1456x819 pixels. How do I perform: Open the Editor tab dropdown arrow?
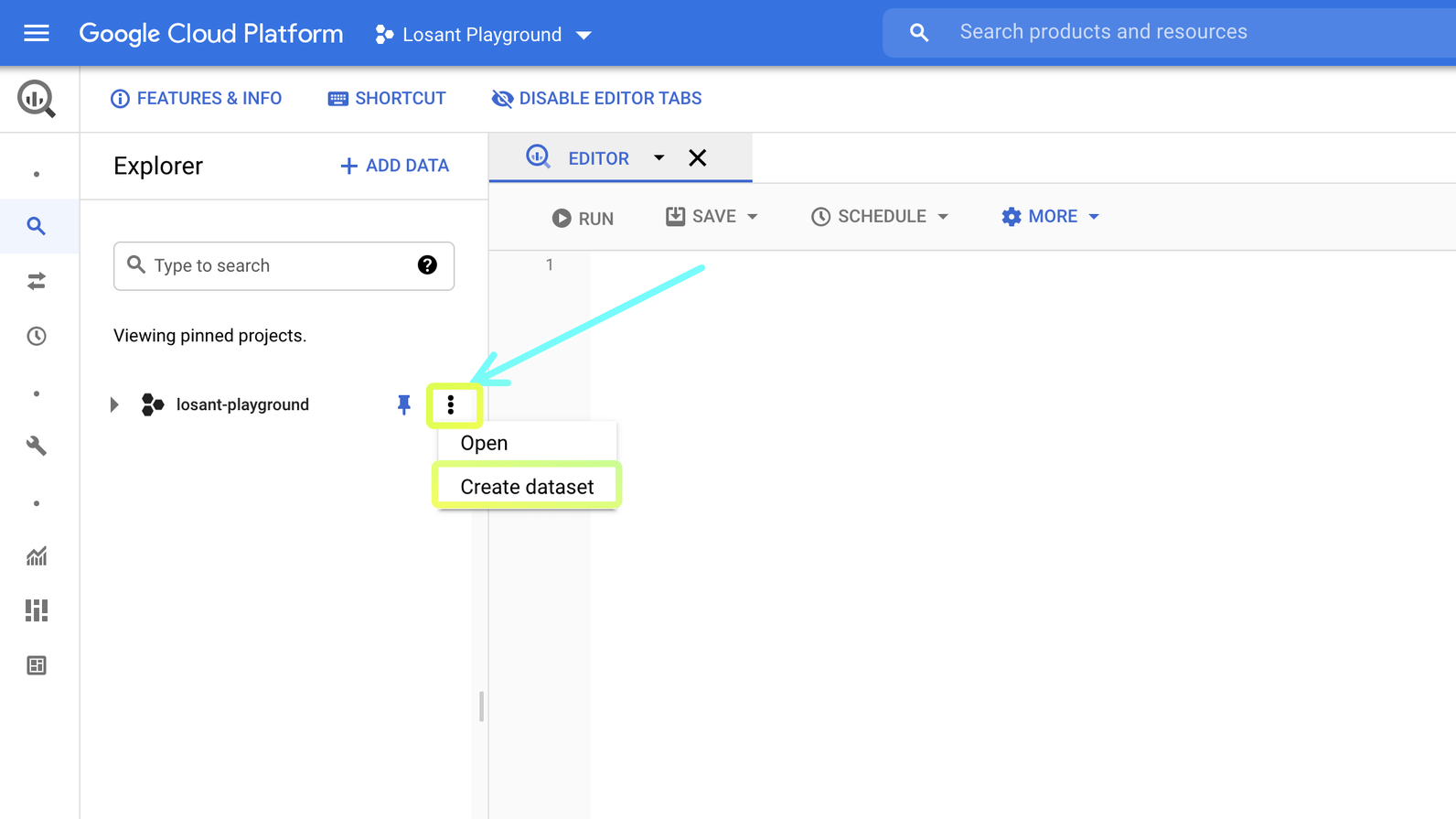pos(658,157)
